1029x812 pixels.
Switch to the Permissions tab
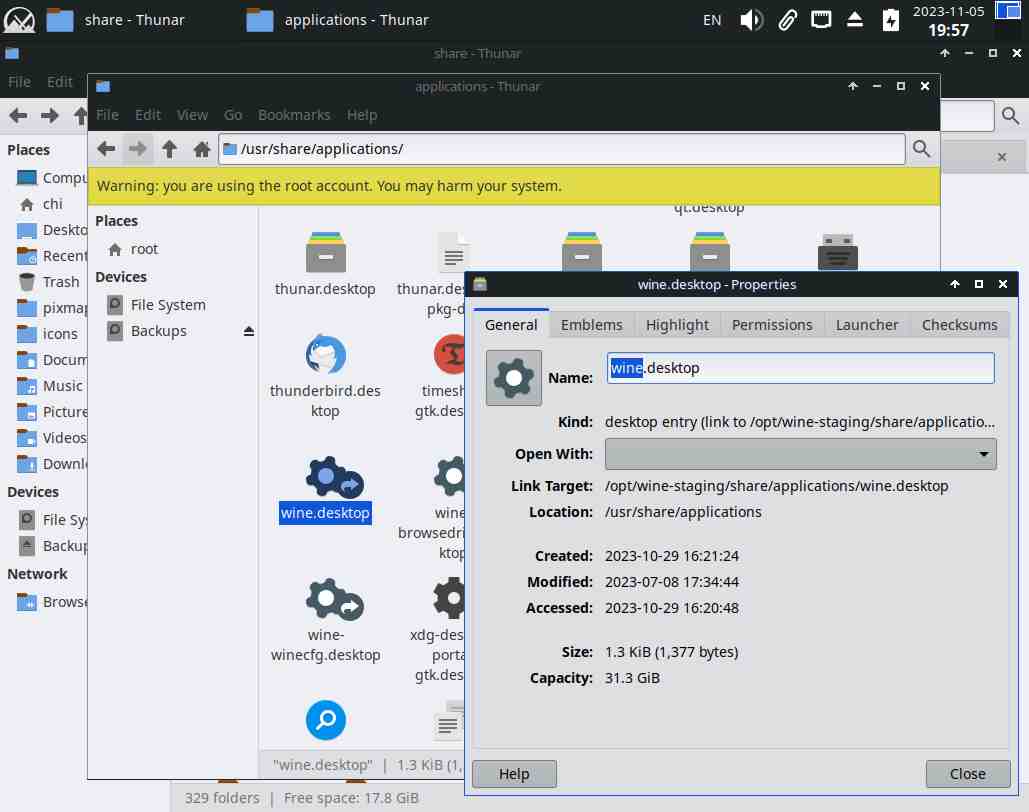pos(772,325)
